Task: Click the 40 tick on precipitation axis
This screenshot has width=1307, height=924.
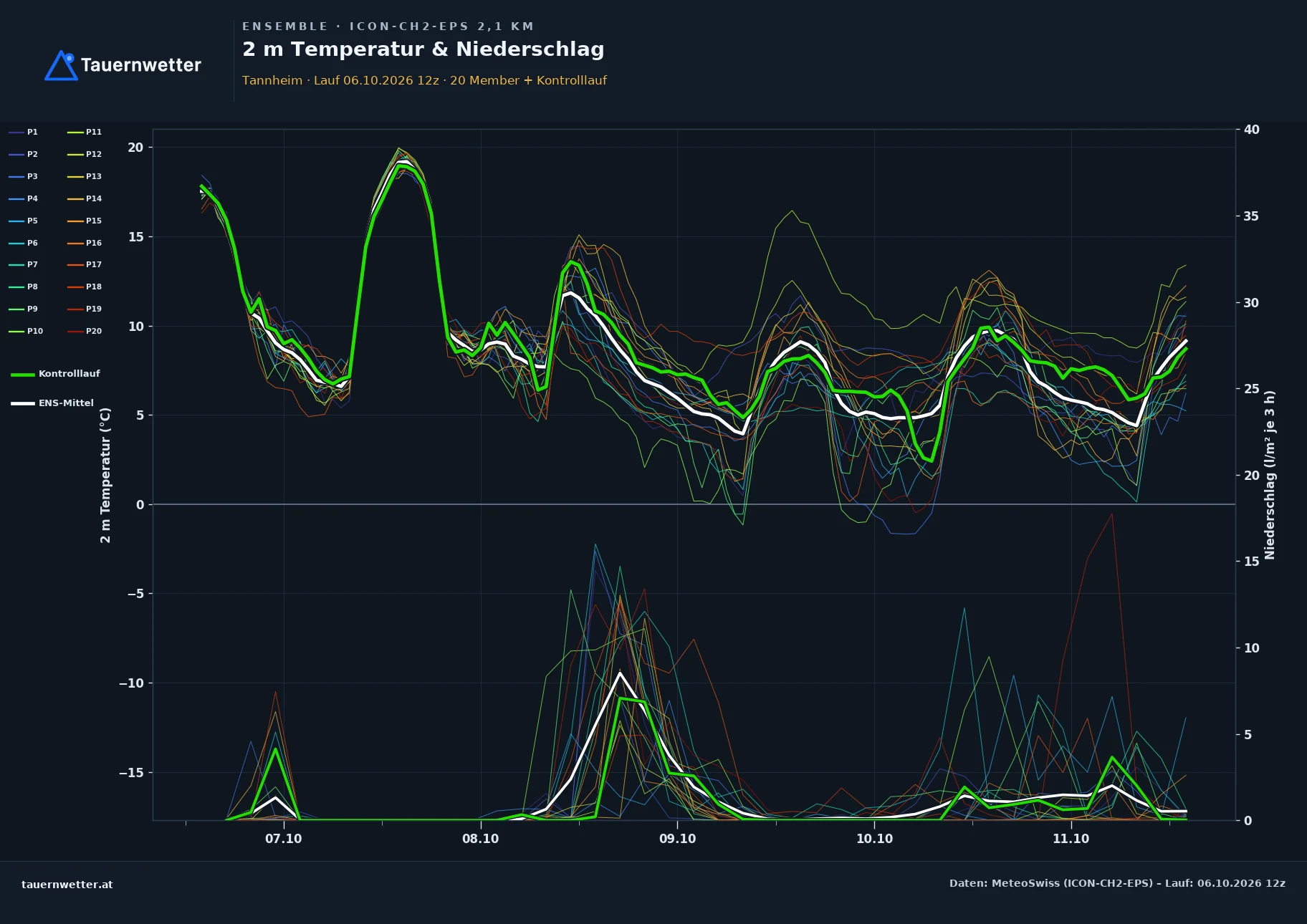Action: click(1251, 130)
